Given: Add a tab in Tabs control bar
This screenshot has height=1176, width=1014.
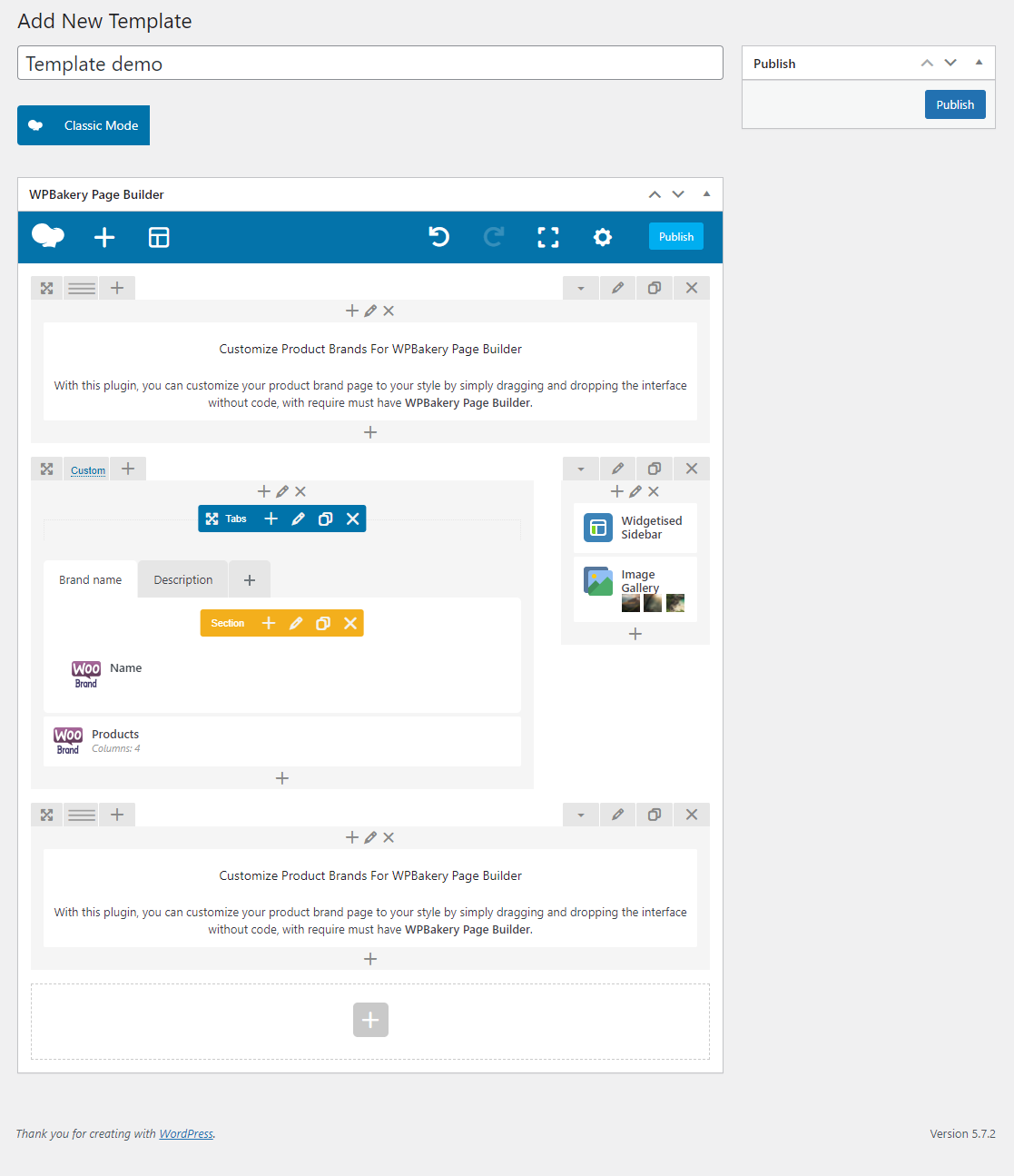Looking at the screenshot, I should pyautogui.click(x=271, y=519).
